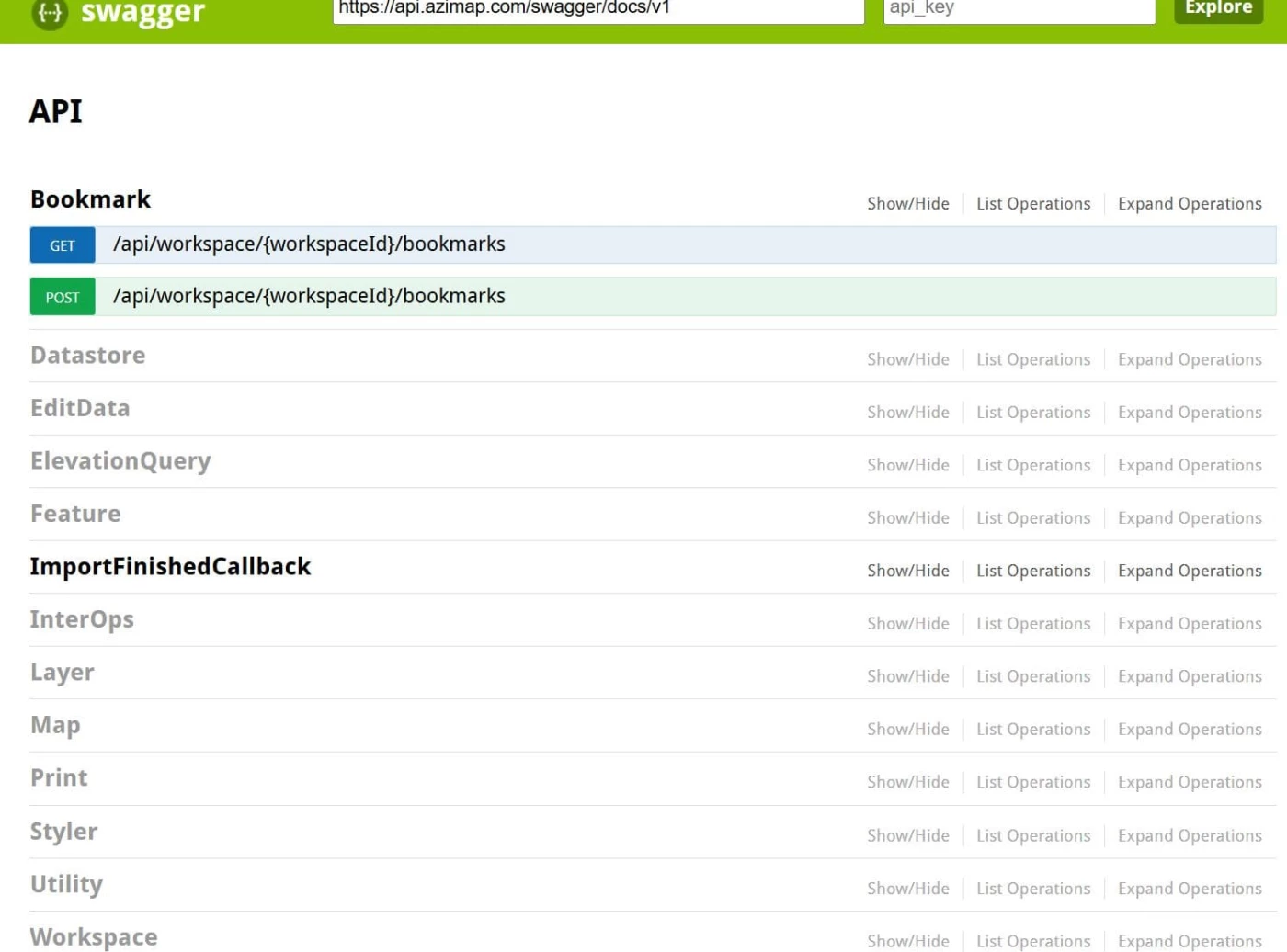Viewport: 1287px width, 952px height.
Task: Collapse the Bookmark section heading
Action: pyautogui.click(x=90, y=199)
